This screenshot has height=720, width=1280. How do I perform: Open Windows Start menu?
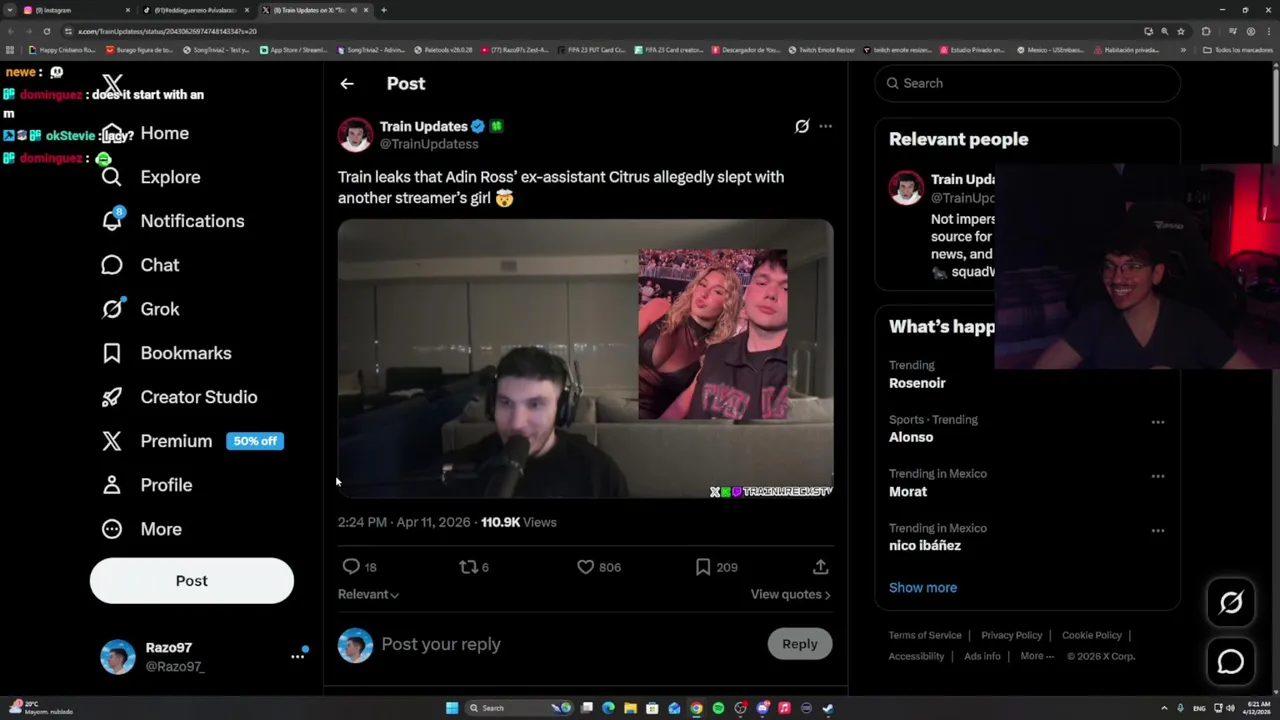pyautogui.click(x=452, y=708)
